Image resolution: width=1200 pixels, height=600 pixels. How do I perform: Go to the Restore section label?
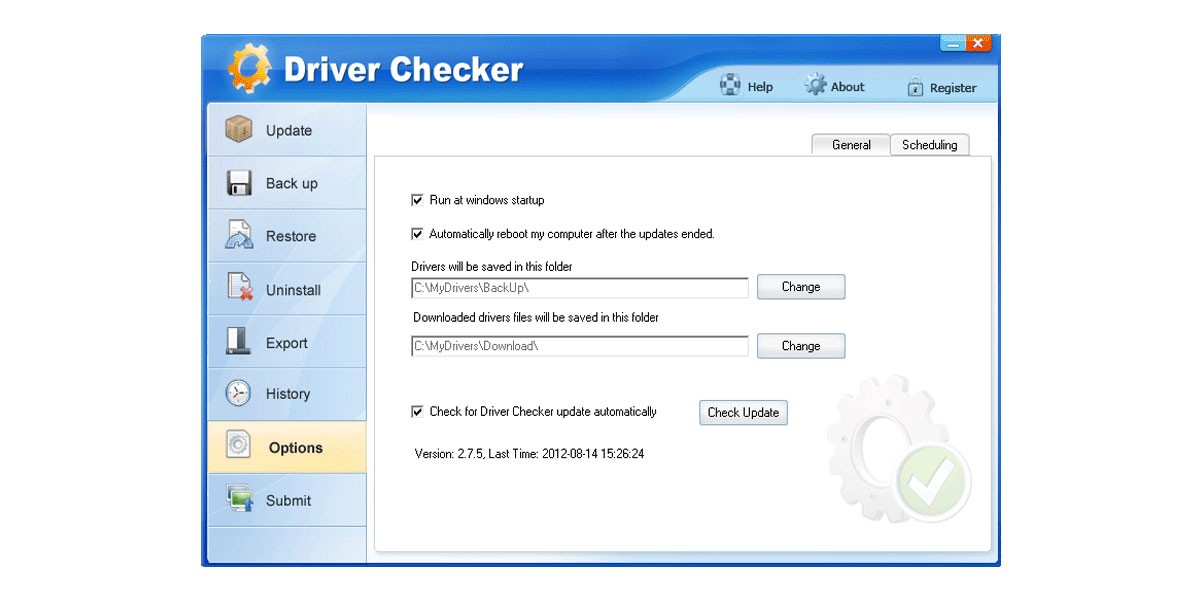[x=291, y=236]
